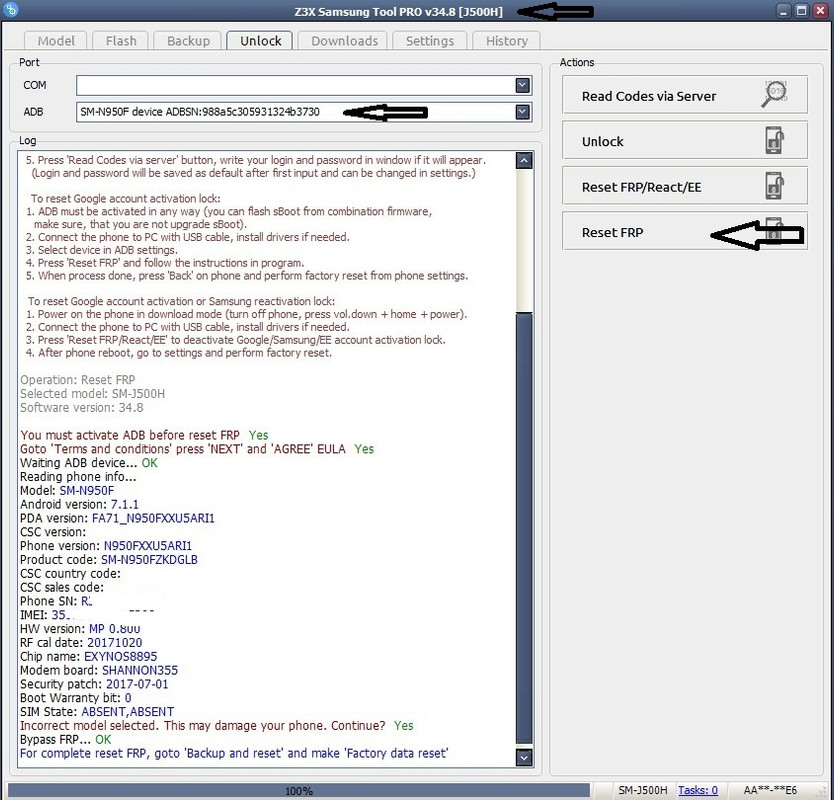Click the 'You must activate ADB' log line
This screenshot has height=800, width=834.
(144, 435)
